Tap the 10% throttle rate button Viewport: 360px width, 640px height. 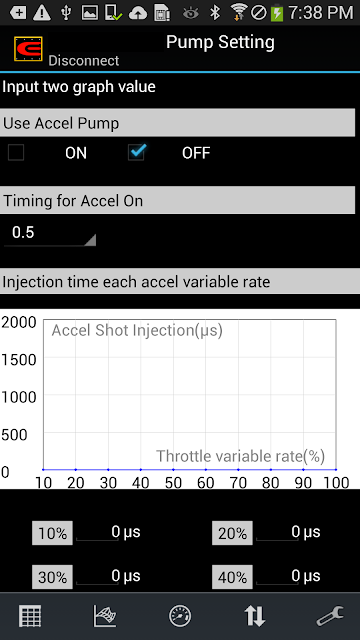pyautogui.click(x=52, y=533)
